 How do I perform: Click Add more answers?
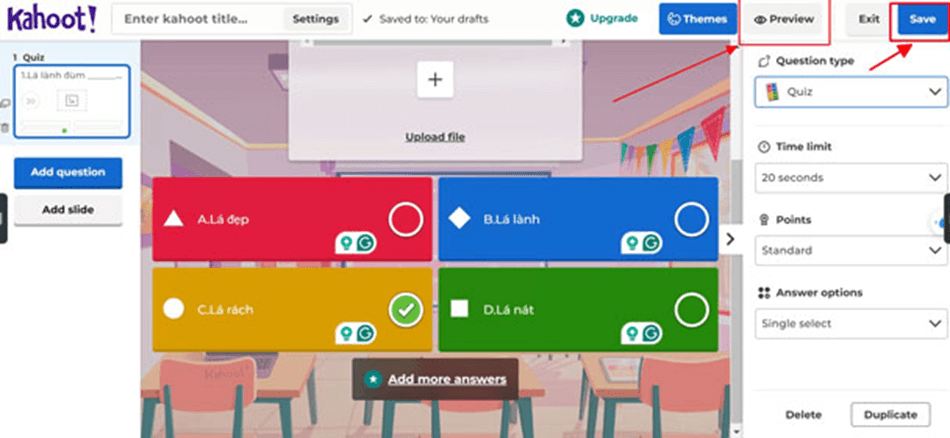(x=447, y=380)
